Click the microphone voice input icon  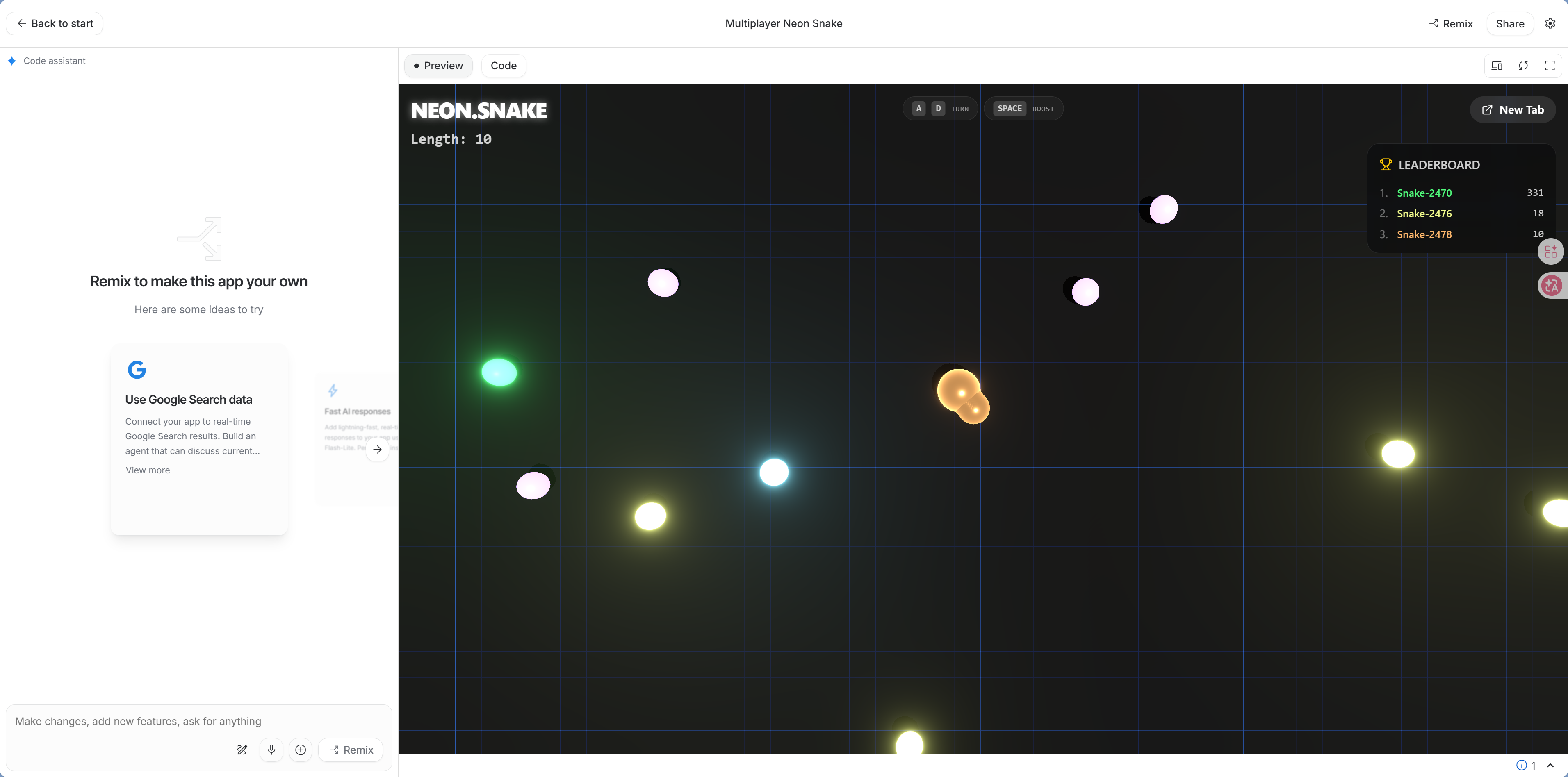click(271, 750)
